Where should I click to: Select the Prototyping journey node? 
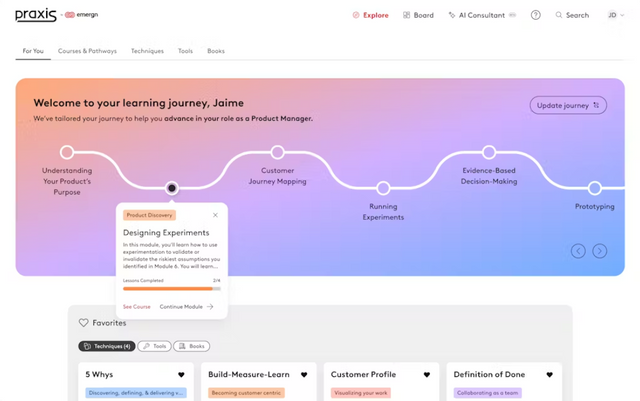tap(595, 188)
